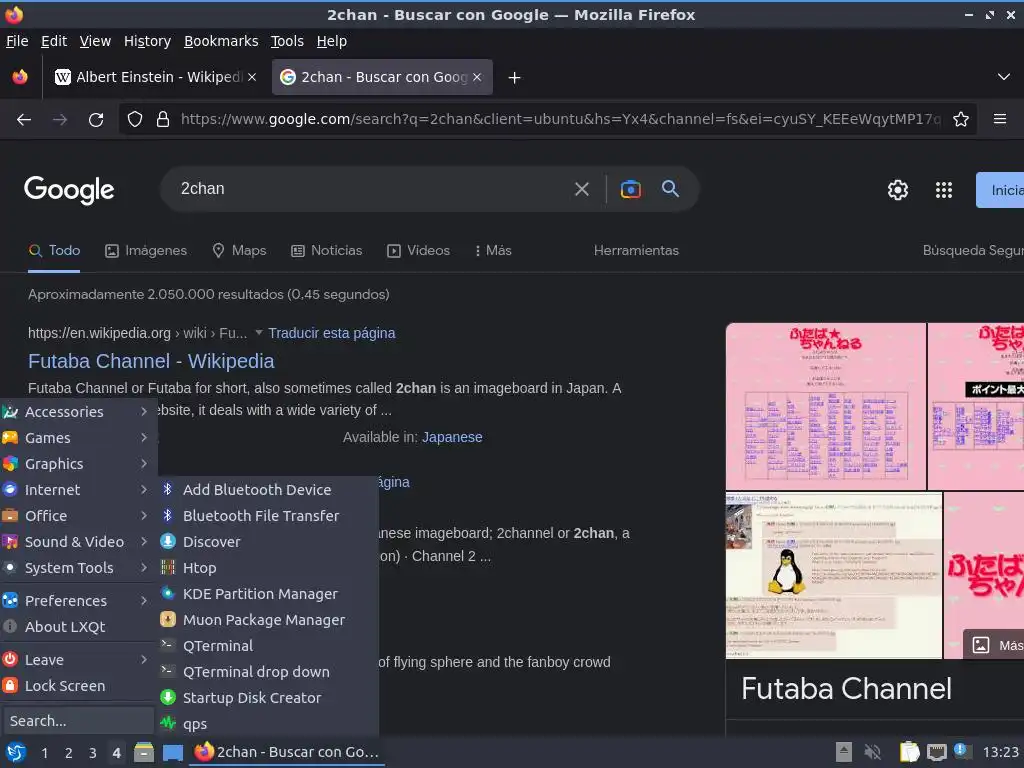
Task: Open Discover software center
Action: tap(269, 542)
